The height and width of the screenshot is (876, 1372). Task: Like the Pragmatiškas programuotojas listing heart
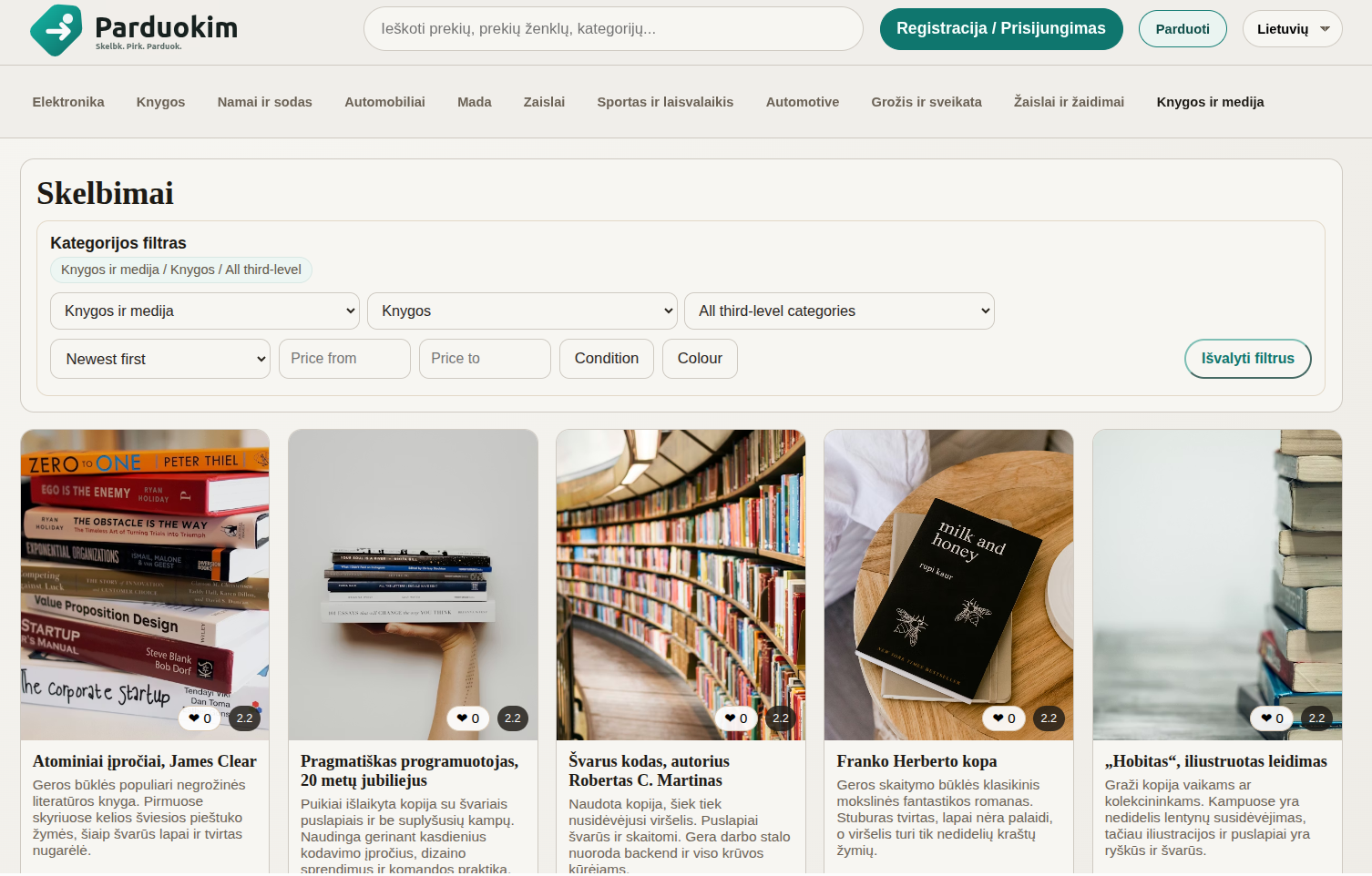[468, 718]
